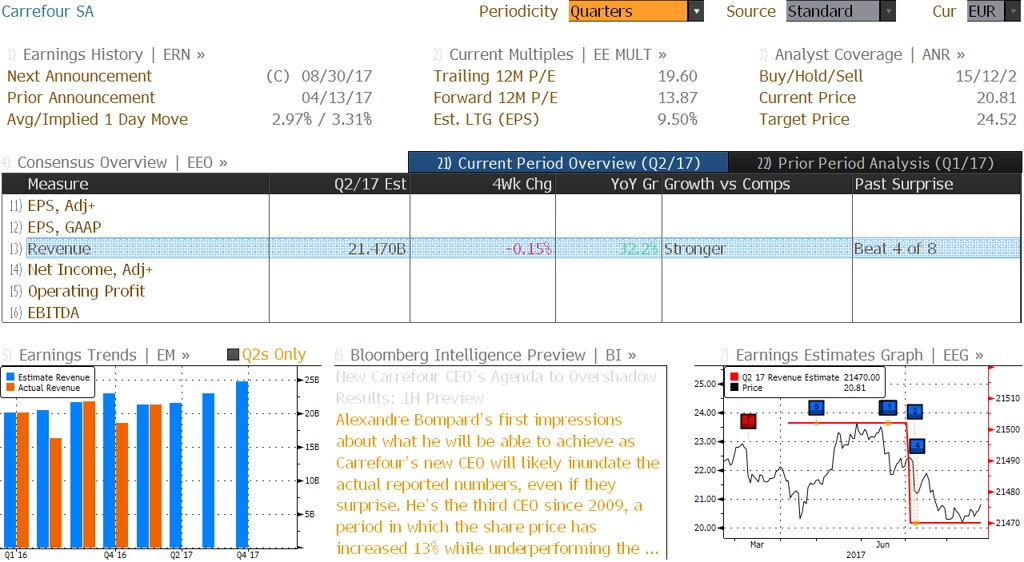
Task: Open the Periodicity Quarters dropdown
Action: pyautogui.click(x=636, y=11)
